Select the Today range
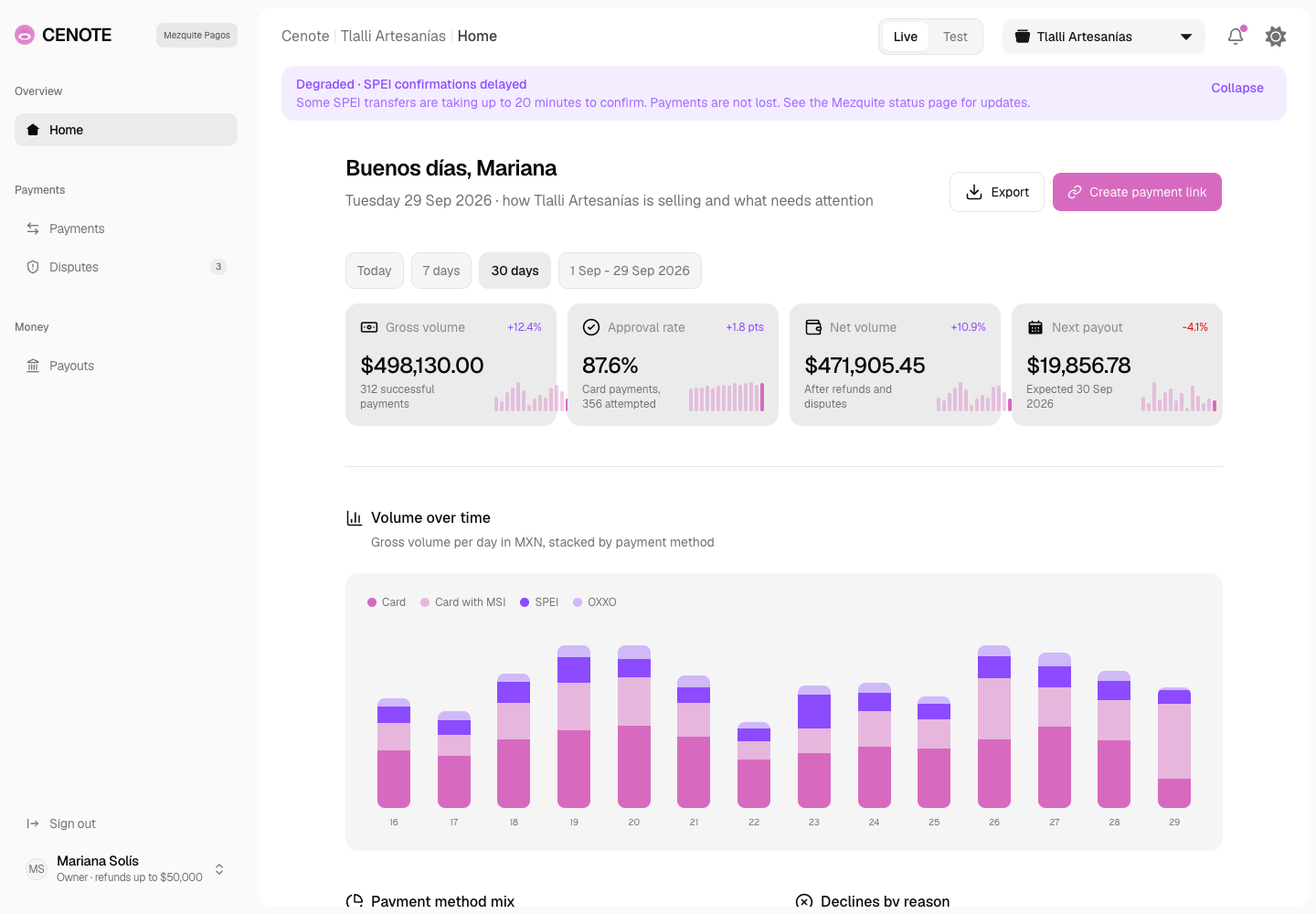Viewport: 1316px width, 914px height. click(375, 271)
